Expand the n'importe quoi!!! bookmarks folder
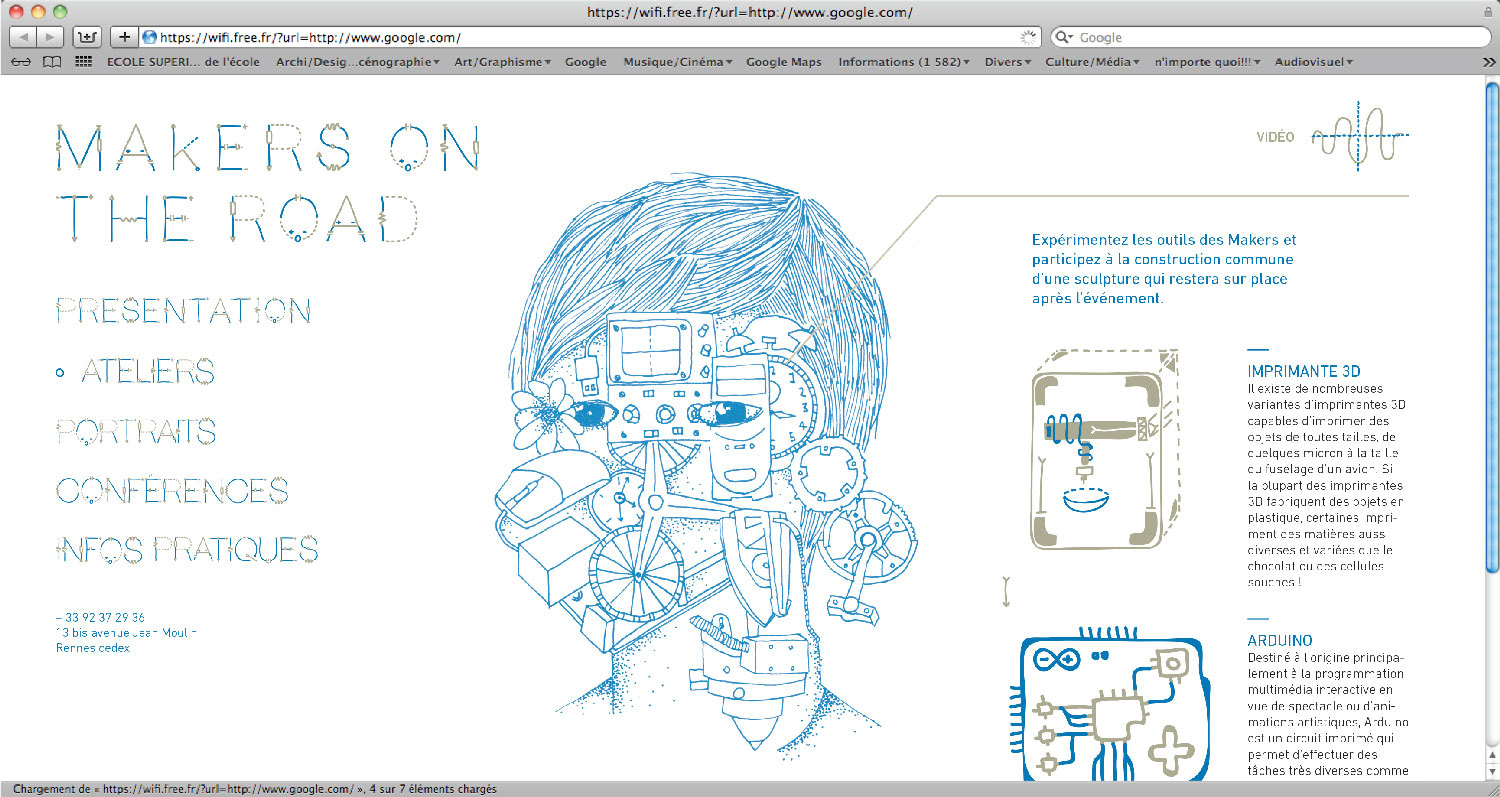Image resolution: width=1500 pixels, height=797 pixels. coord(1207,62)
